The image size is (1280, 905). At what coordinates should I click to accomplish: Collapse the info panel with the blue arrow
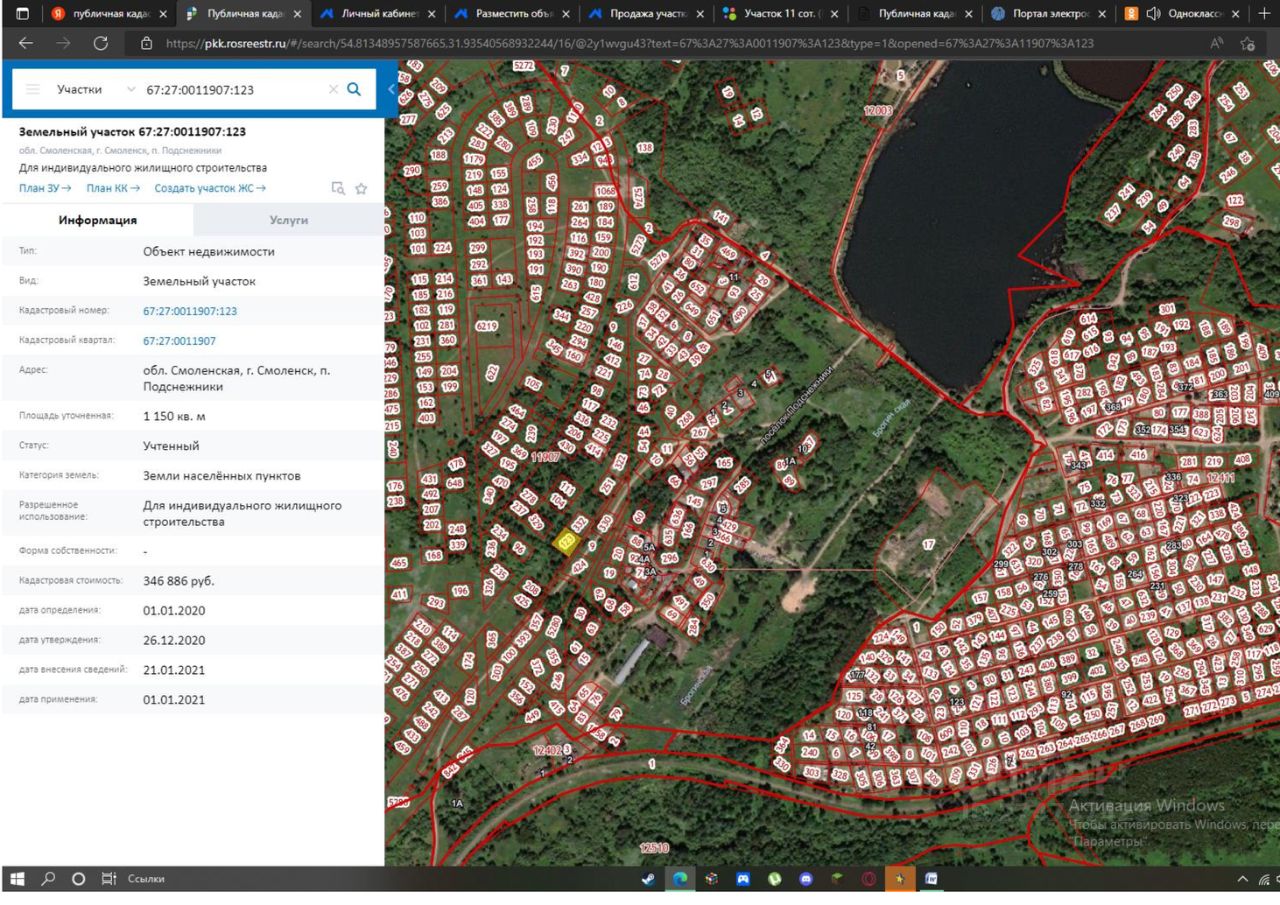click(x=391, y=89)
